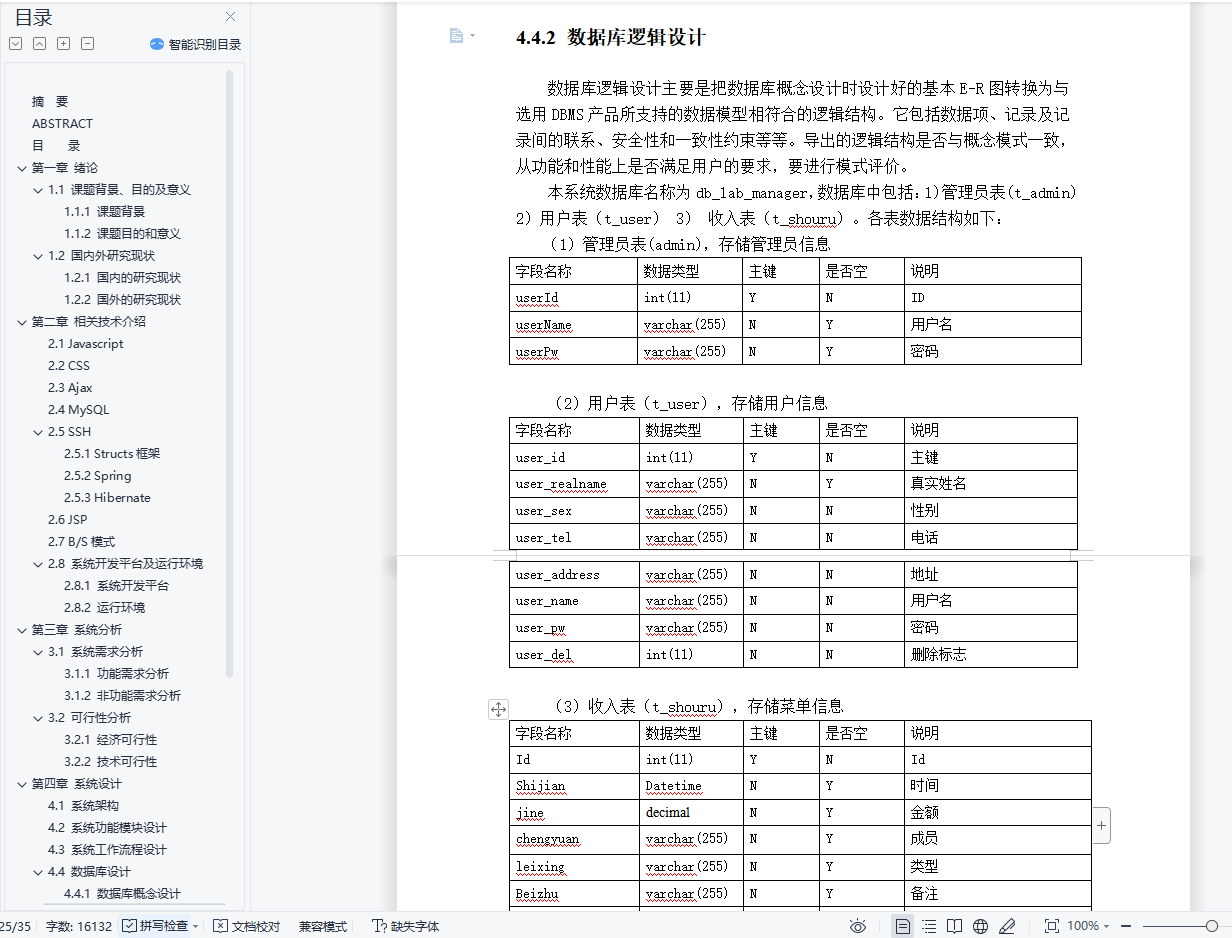
Task: Click the 缺失字体 missing fonts indicator
Action: pos(406,926)
